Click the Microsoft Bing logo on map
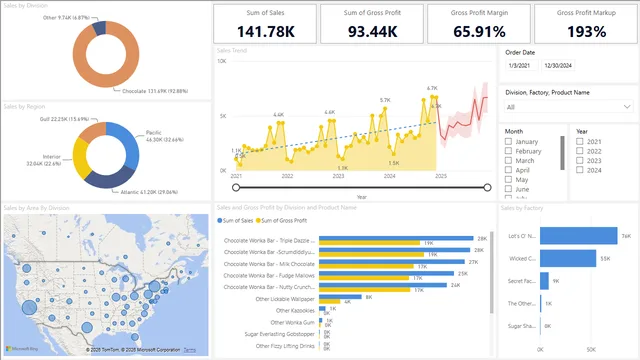Image resolution: width=640 pixels, height=360 pixels. click(x=22, y=349)
